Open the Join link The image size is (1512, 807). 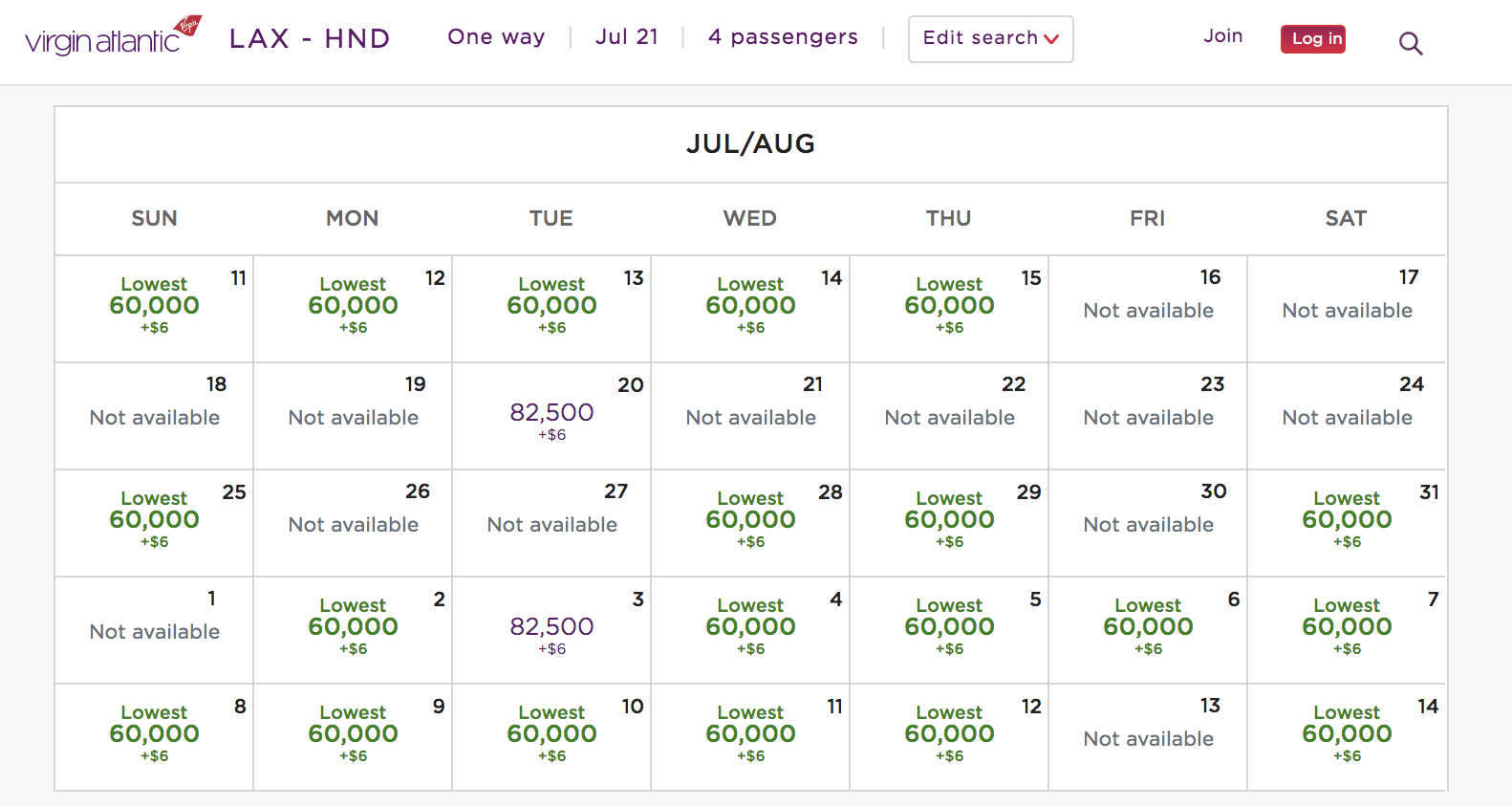coord(1222,36)
